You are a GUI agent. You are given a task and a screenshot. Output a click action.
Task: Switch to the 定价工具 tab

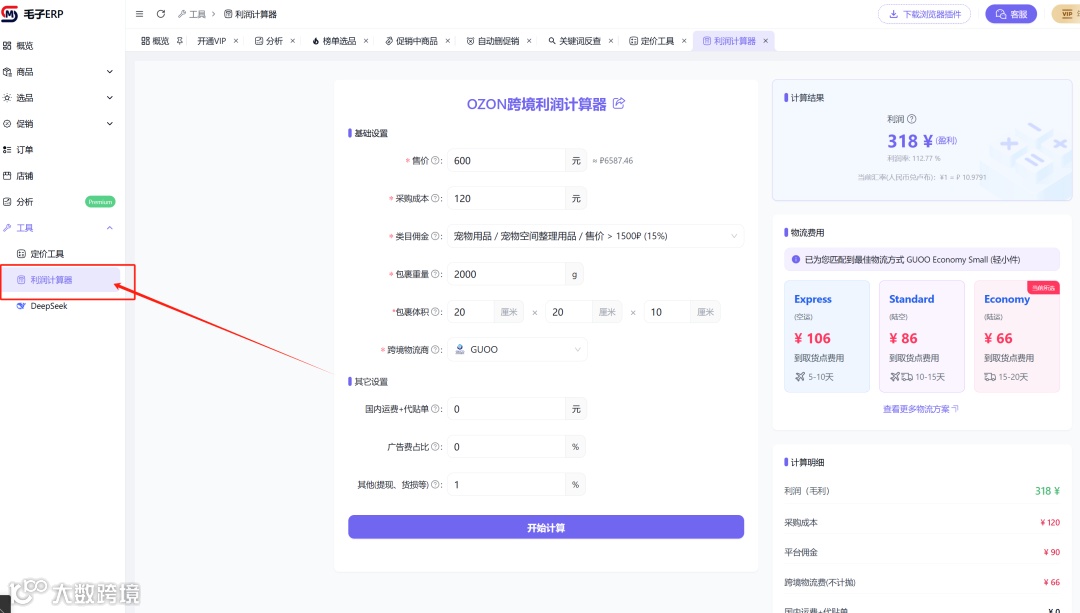[x=652, y=41]
